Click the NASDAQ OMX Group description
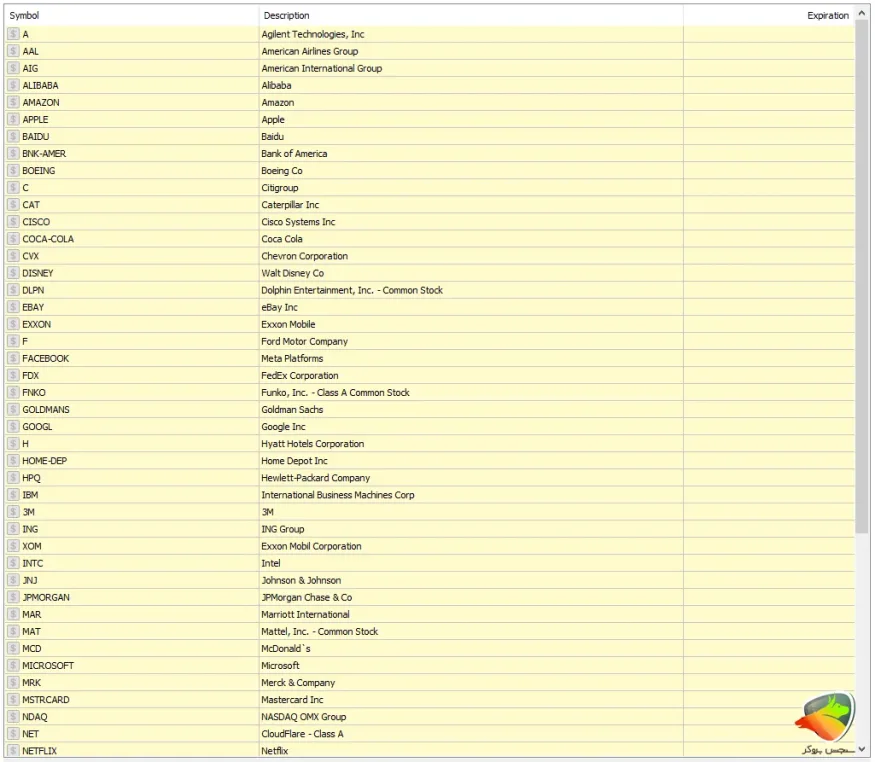The width and height of the screenshot is (875, 762). coord(304,717)
